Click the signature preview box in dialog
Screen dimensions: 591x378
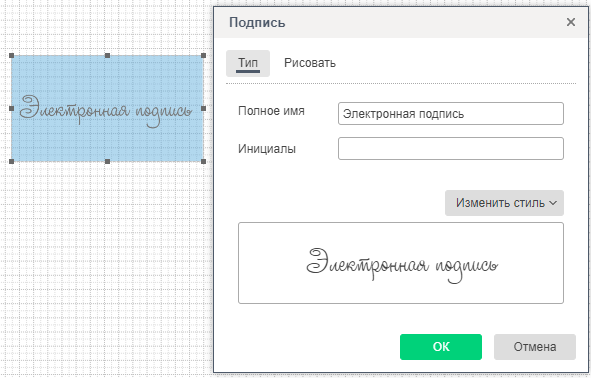click(x=401, y=263)
